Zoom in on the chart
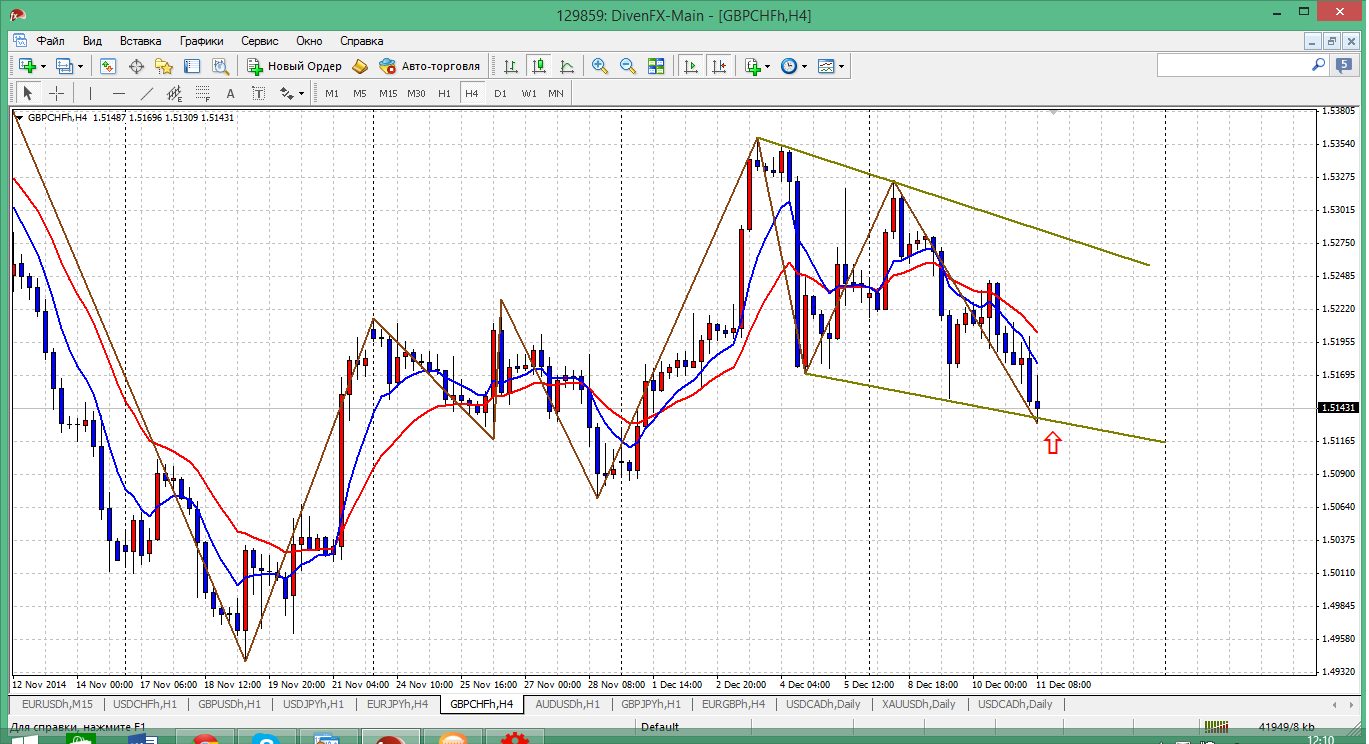 600,66
